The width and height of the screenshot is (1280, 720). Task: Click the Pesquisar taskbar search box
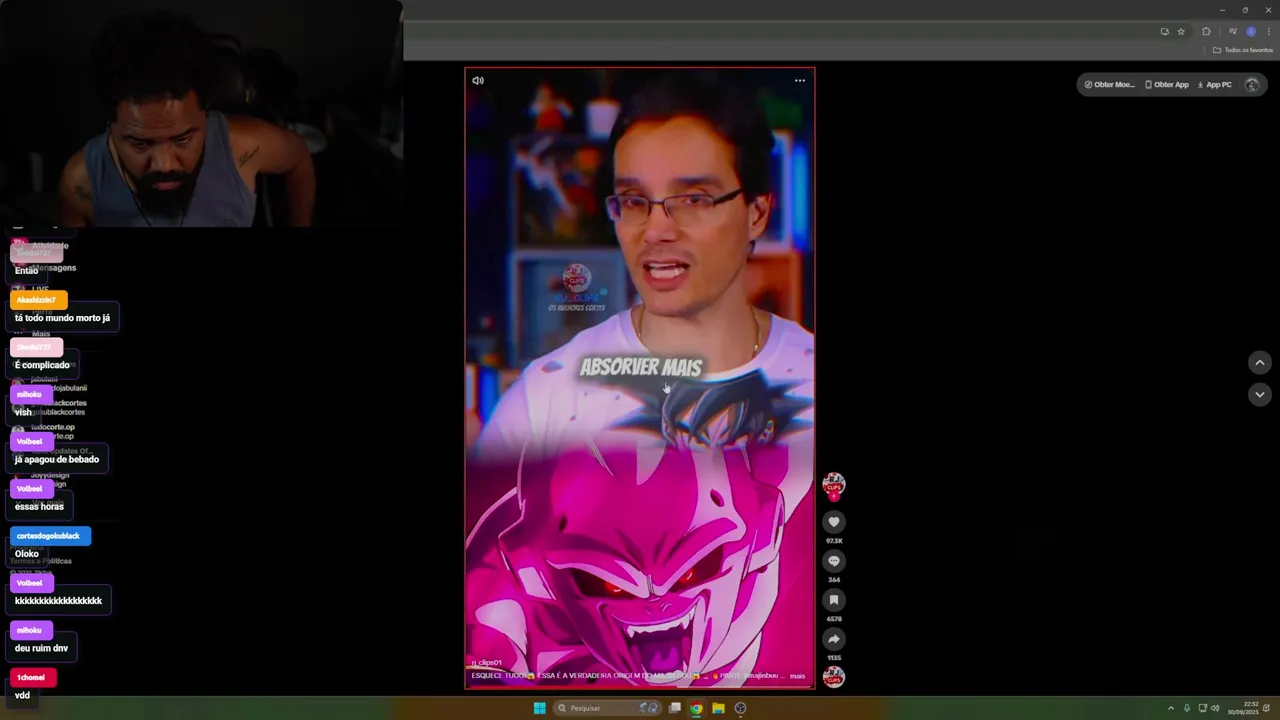607,708
